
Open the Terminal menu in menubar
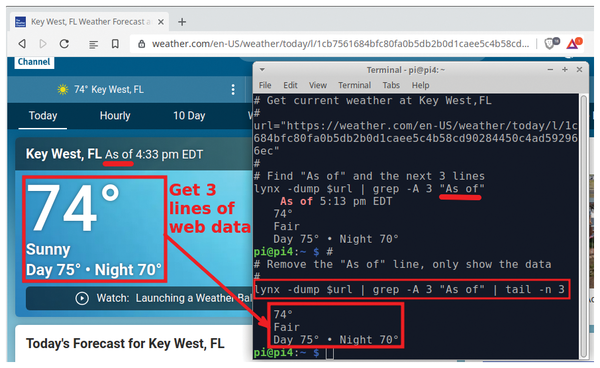coord(354,85)
